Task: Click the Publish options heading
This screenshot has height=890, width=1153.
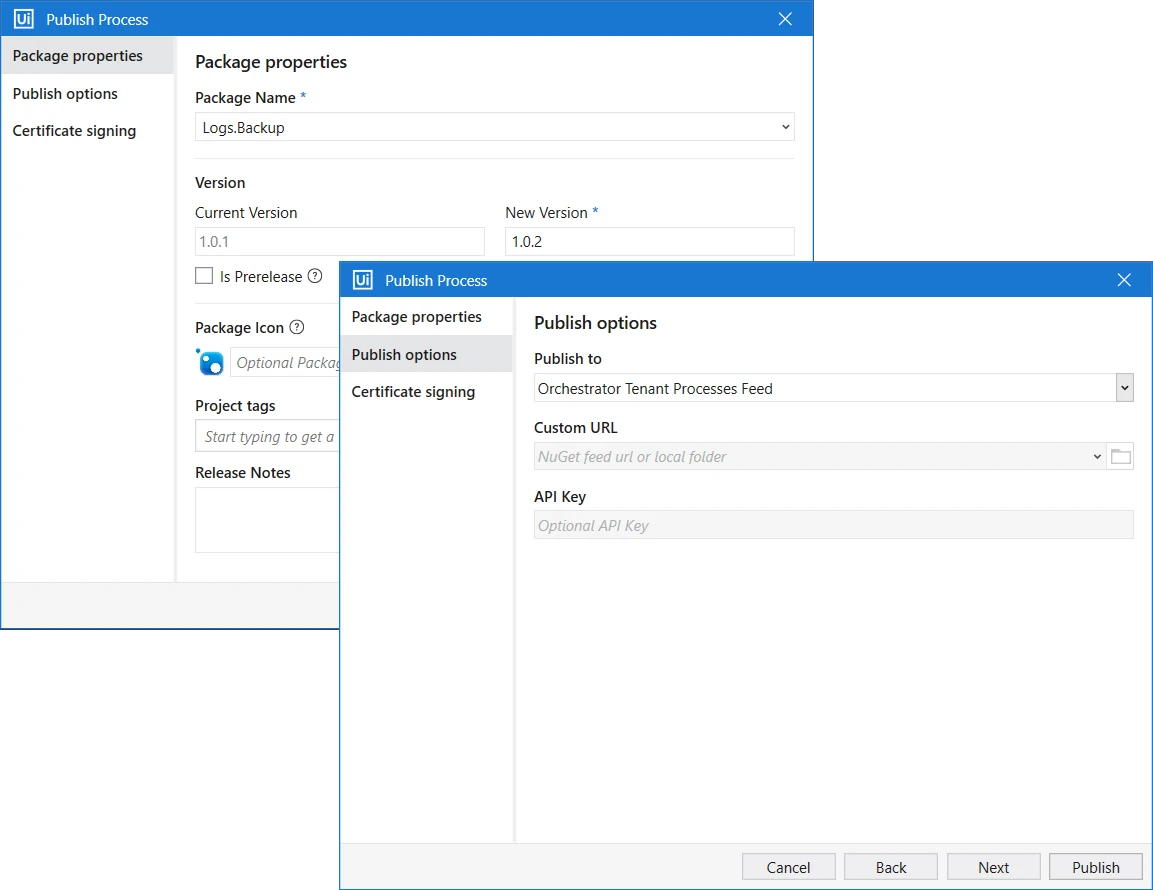Action: coord(595,323)
